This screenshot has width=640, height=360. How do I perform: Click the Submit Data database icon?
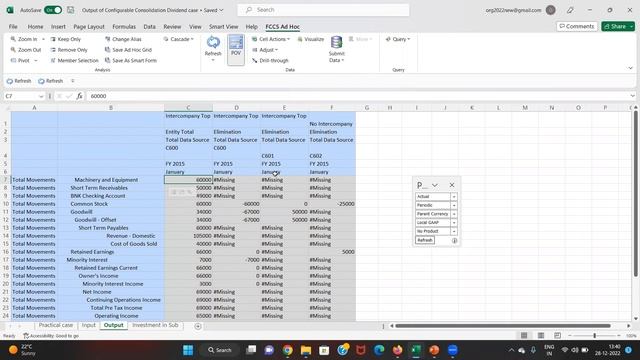point(336,42)
